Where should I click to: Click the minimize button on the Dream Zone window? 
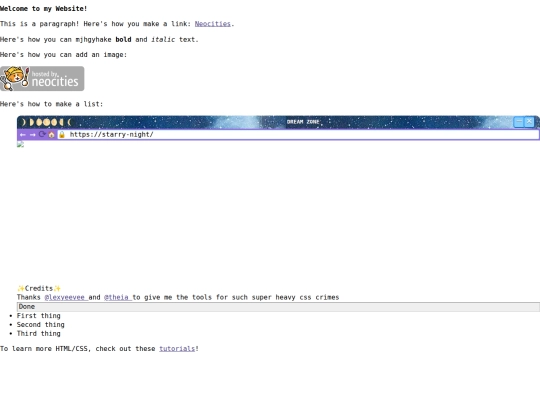(x=519, y=122)
